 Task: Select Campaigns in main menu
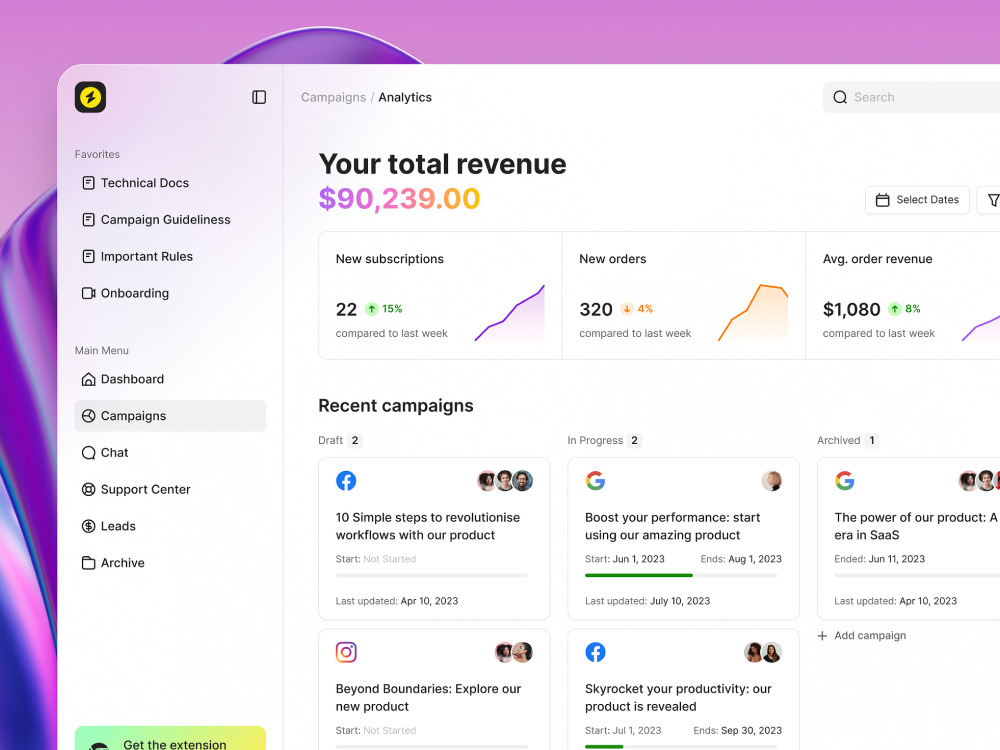[170, 416]
